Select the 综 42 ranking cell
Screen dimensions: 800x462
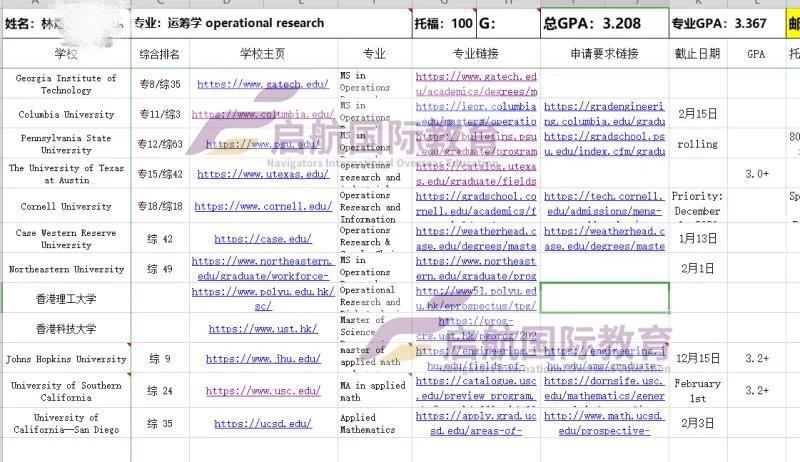tap(160, 239)
